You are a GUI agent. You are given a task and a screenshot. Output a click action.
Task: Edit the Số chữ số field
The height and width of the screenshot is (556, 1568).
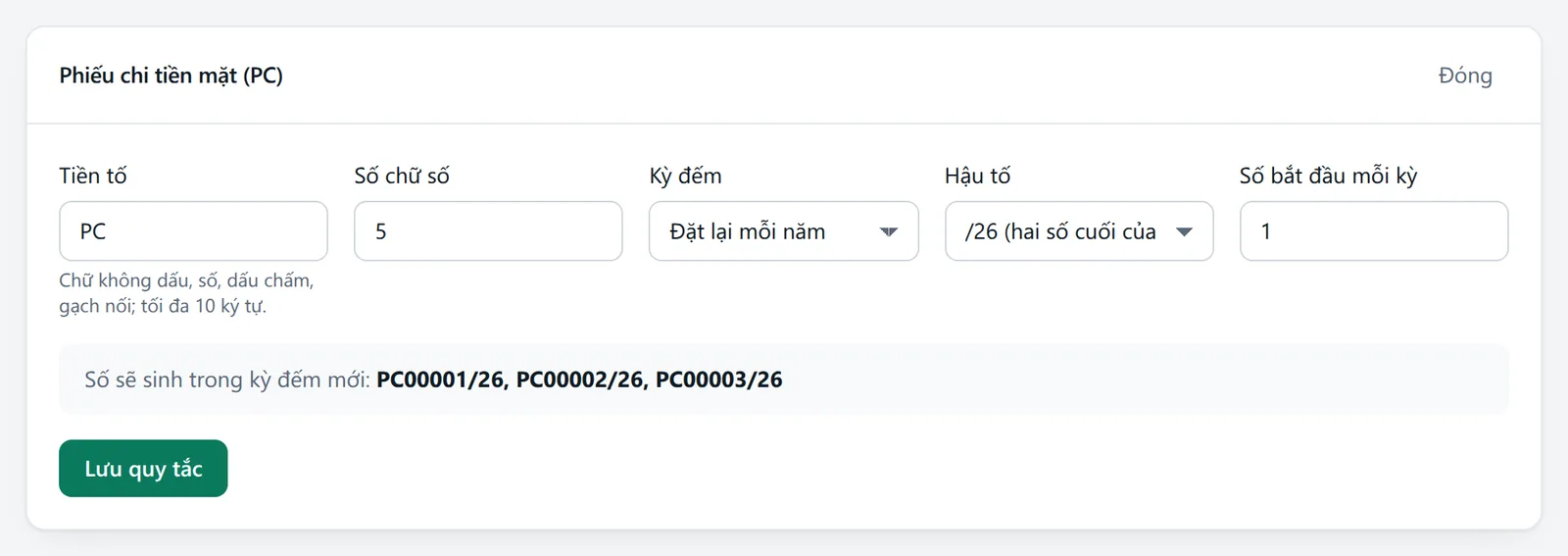click(488, 231)
